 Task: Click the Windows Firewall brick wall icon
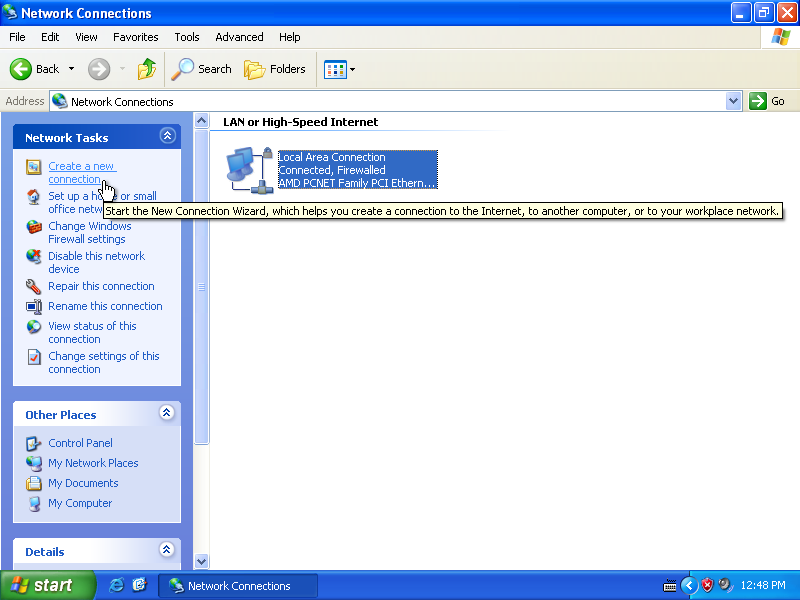click(x=34, y=227)
